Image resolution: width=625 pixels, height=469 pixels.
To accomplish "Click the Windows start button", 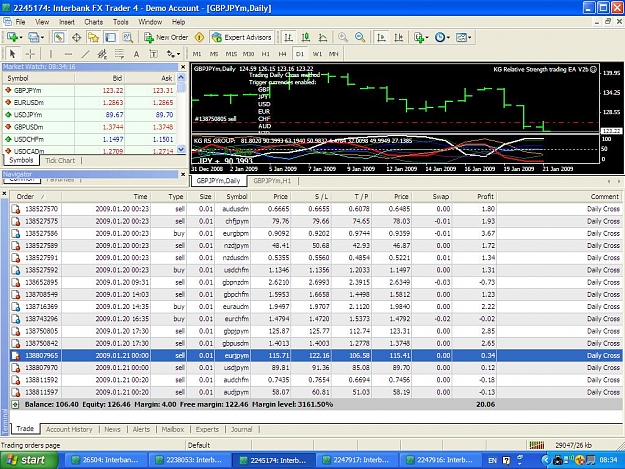I will pyautogui.click(x=29, y=460).
